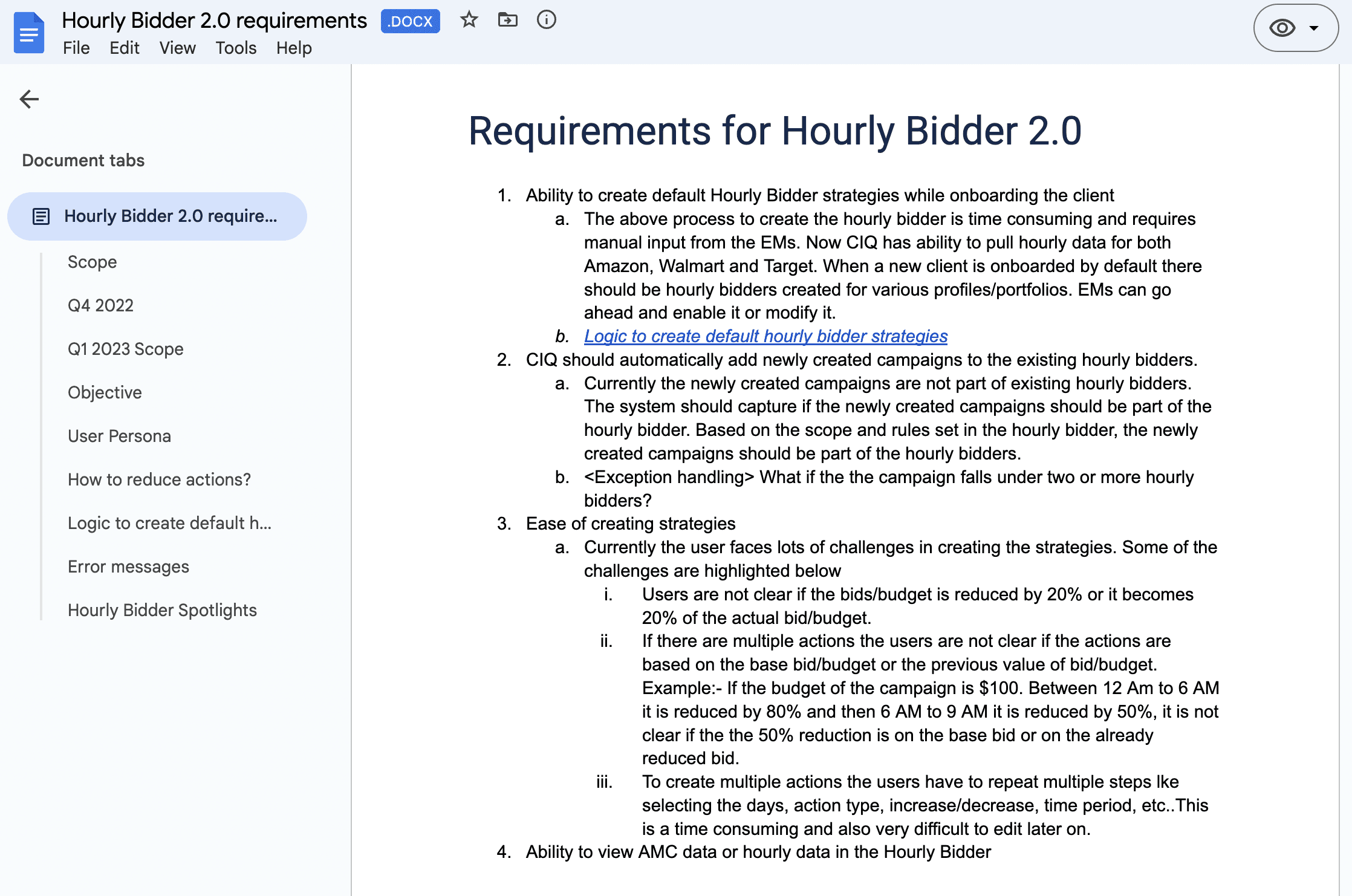Image resolution: width=1352 pixels, height=896 pixels.
Task: Open the Help menu
Action: click(294, 48)
